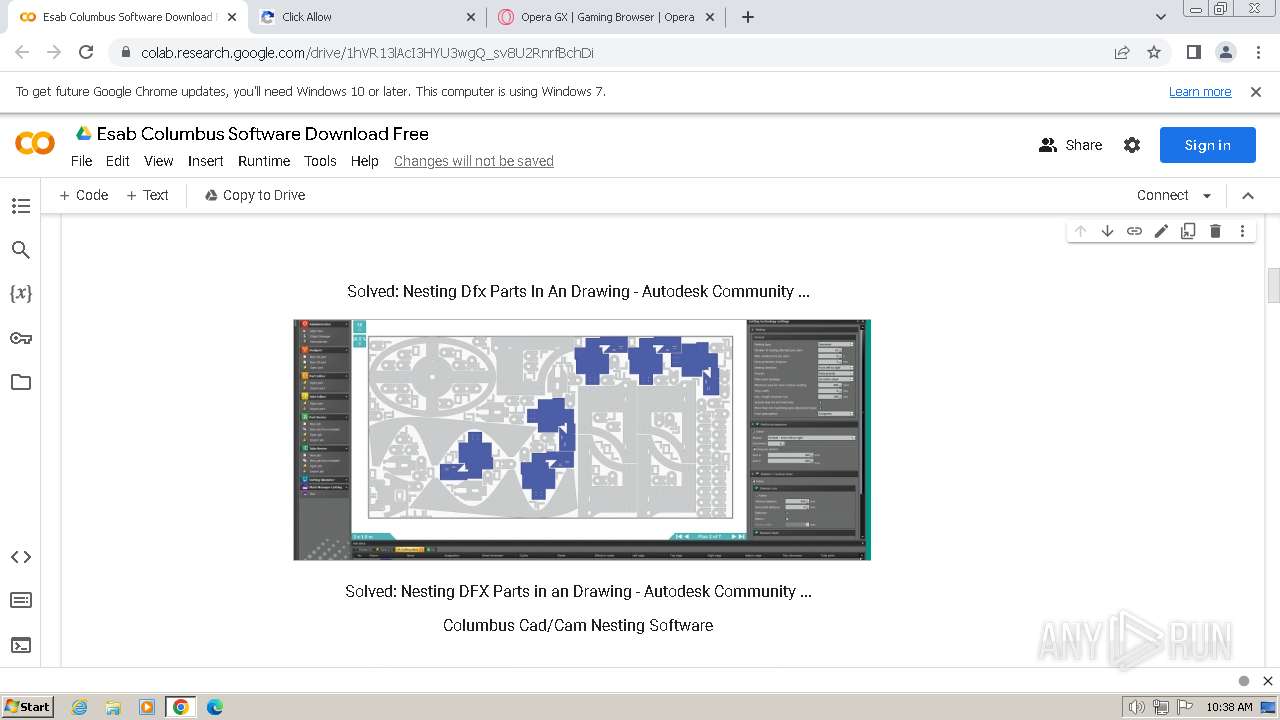
Task: Open the Edit menu
Action: [118, 161]
